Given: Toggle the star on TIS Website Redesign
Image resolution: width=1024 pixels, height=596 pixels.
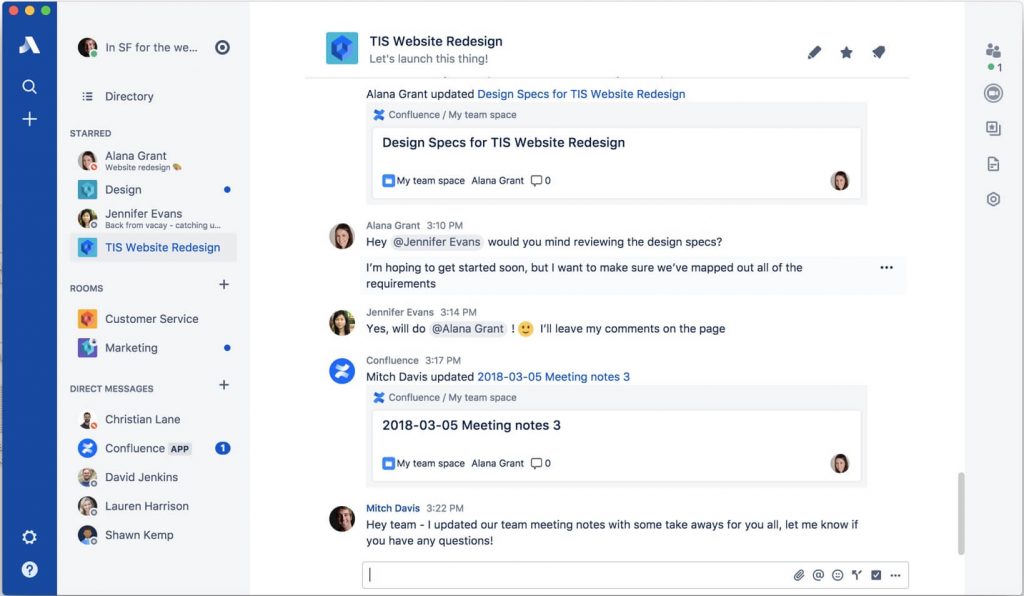Looking at the screenshot, I should [x=846, y=52].
